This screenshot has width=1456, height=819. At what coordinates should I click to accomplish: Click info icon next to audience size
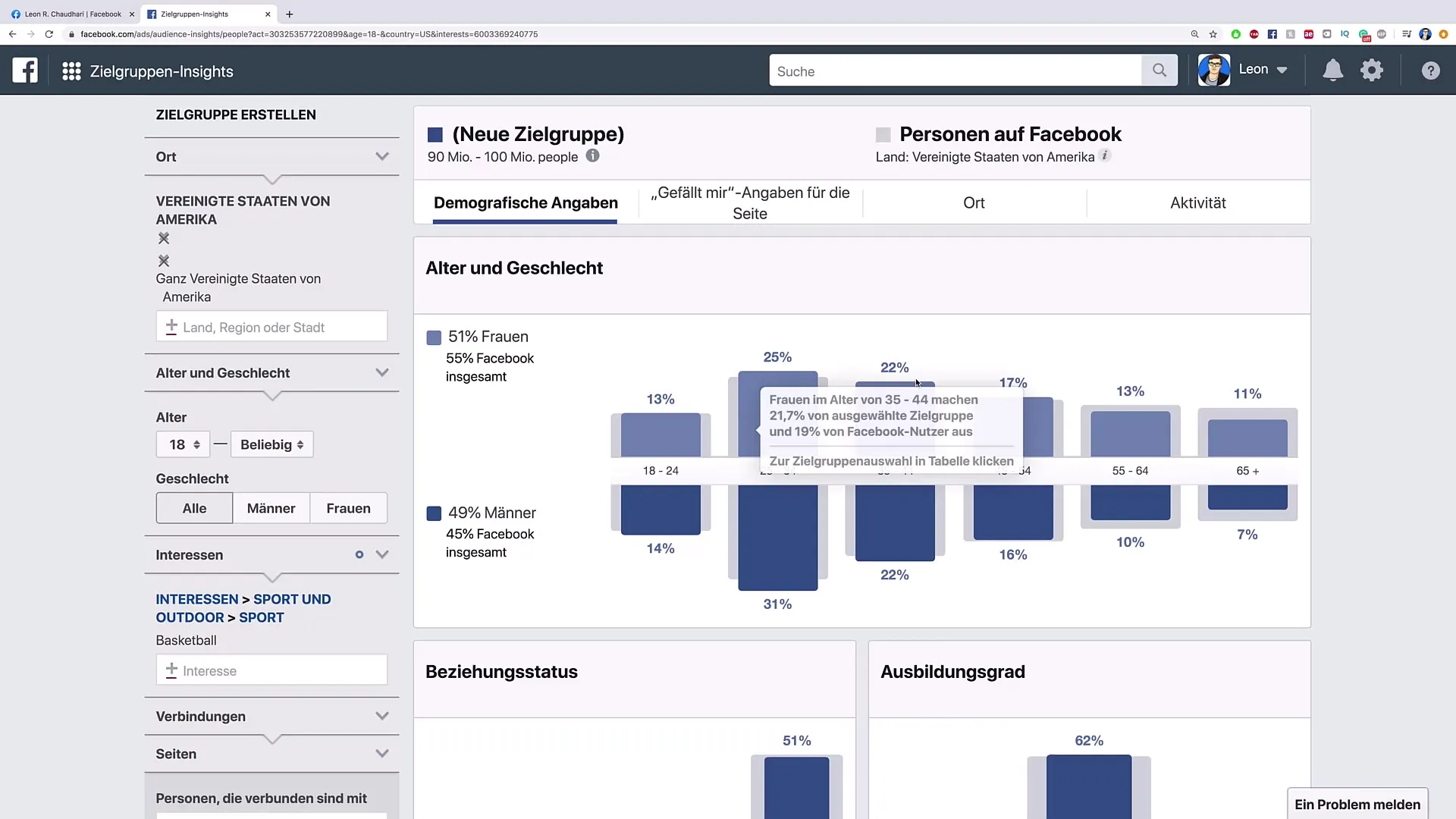593,155
